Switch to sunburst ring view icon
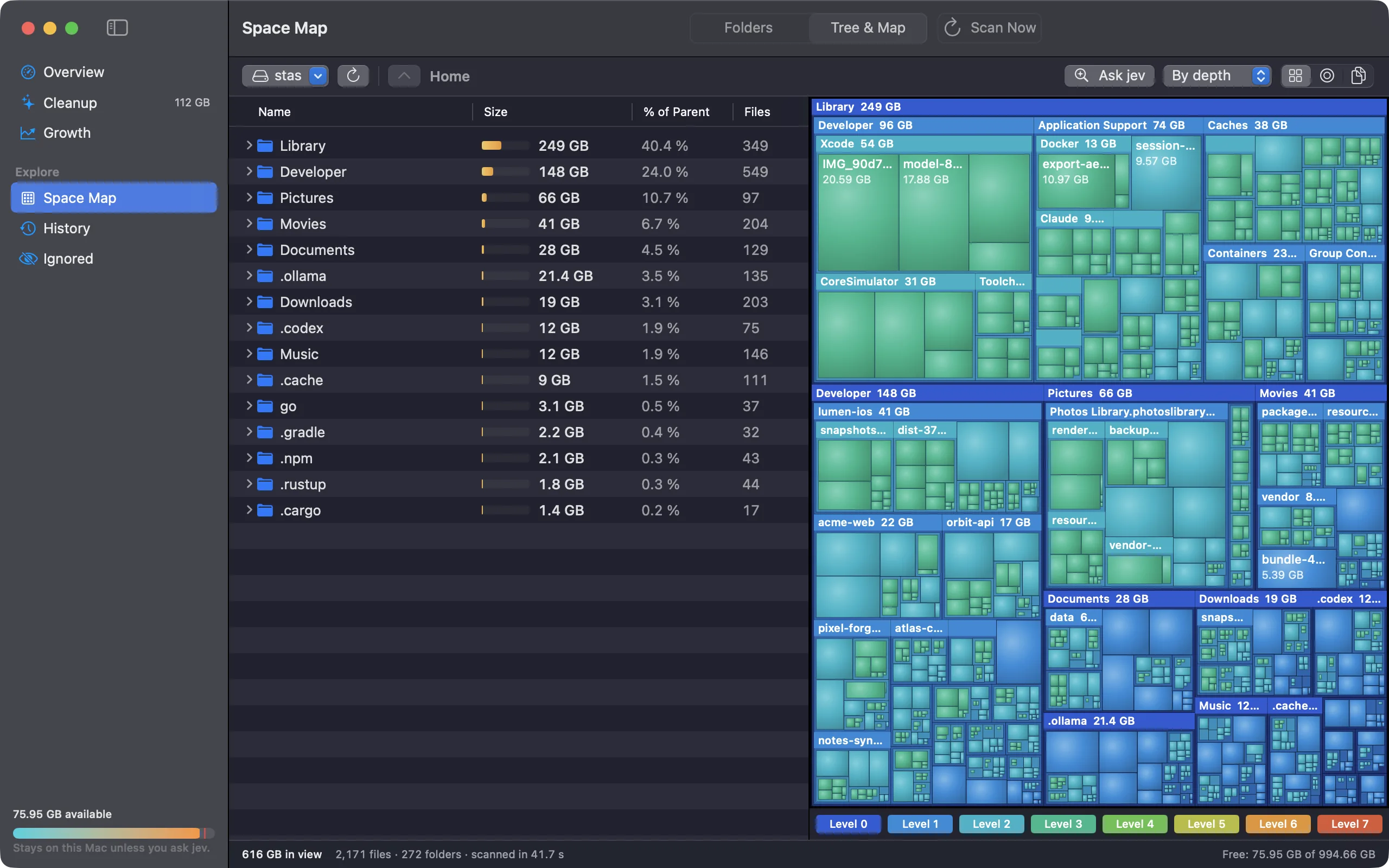 point(1327,76)
